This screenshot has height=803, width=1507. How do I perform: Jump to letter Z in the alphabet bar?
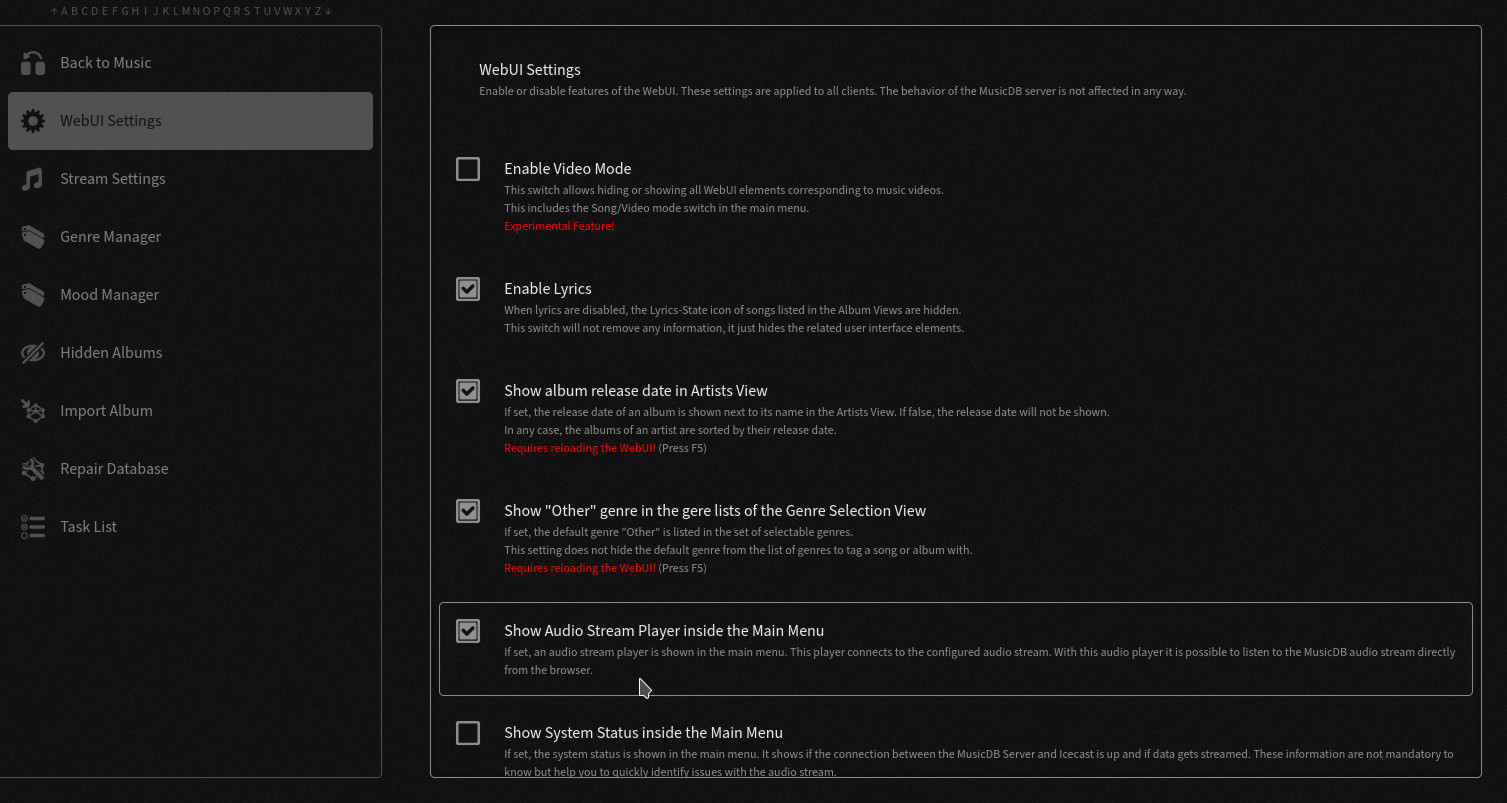[x=318, y=11]
